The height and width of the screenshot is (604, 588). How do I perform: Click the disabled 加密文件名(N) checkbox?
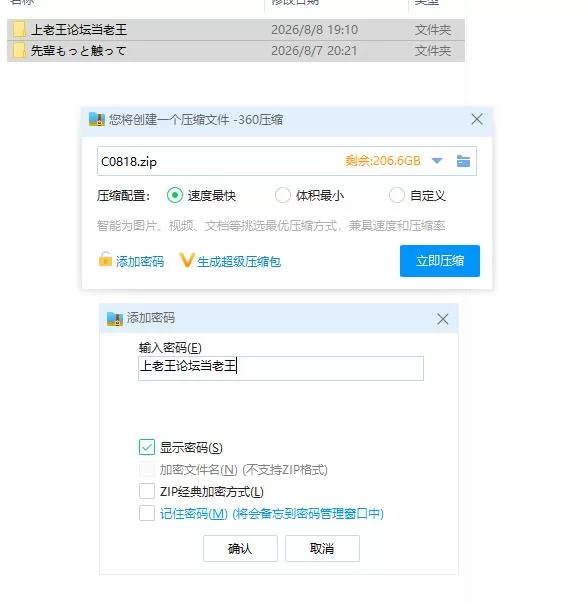(x=147, y=469)
